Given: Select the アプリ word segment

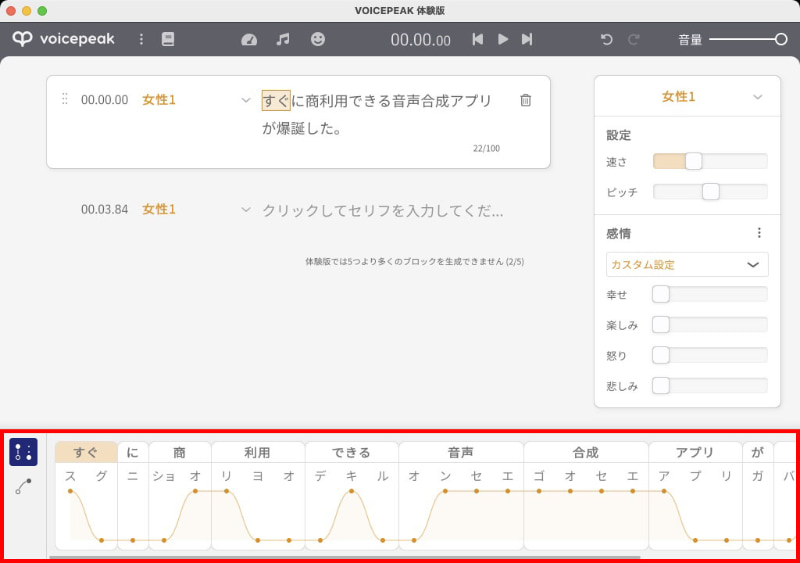Looking at the screenshot, I should (x=695, y=453).
